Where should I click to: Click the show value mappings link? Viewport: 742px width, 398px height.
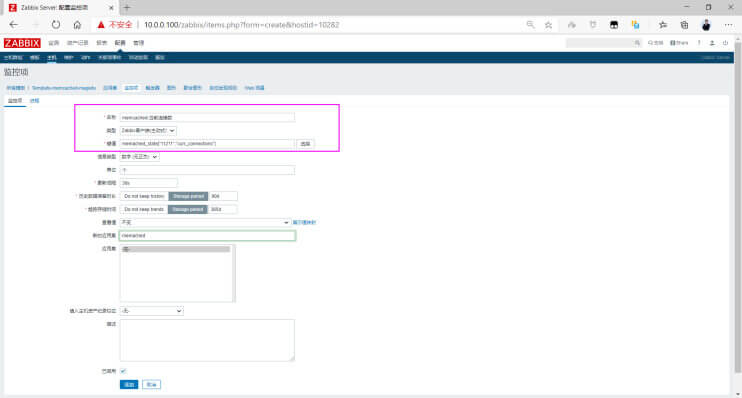point(304,222)
